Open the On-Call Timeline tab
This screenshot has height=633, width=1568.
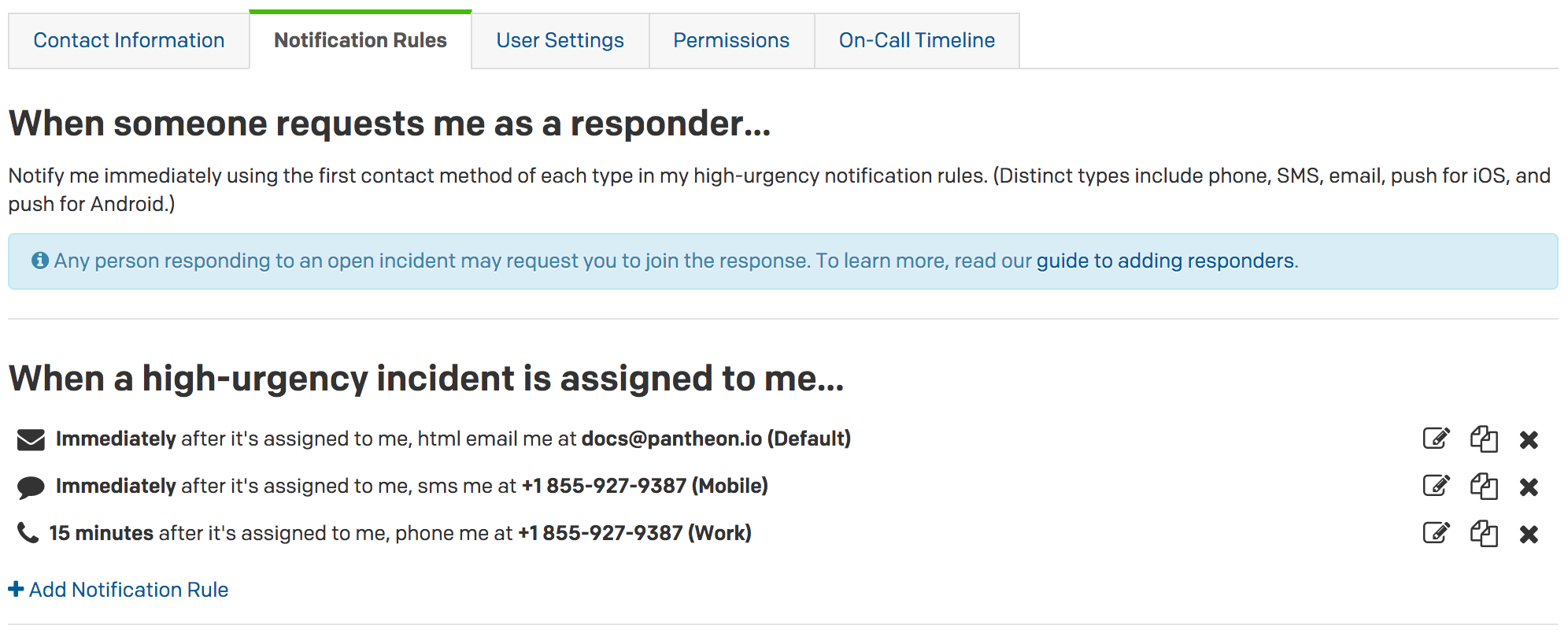point(915,40)
